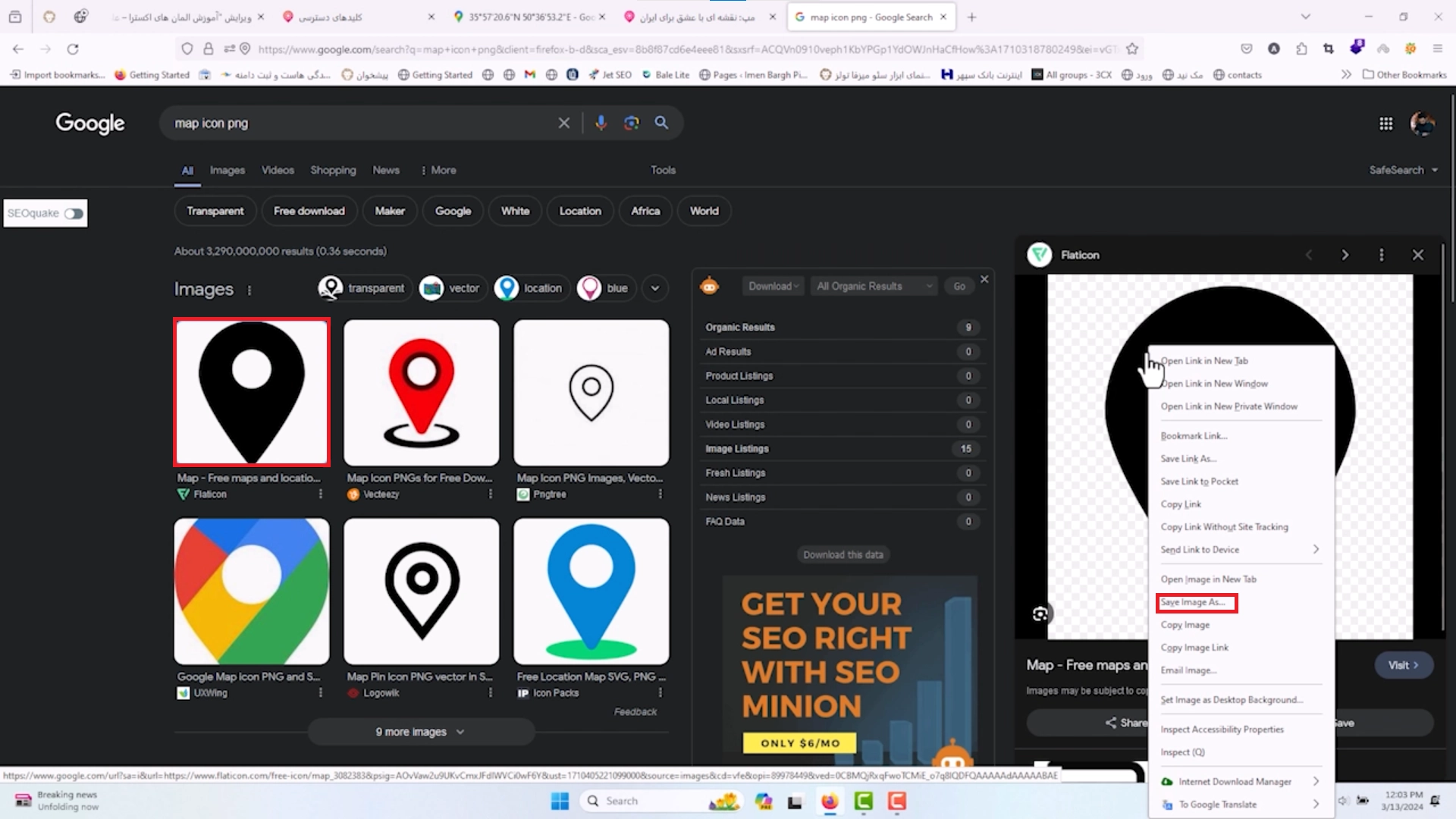
Task: Open Images section three-dot options
Action: (x=249, y=290)
